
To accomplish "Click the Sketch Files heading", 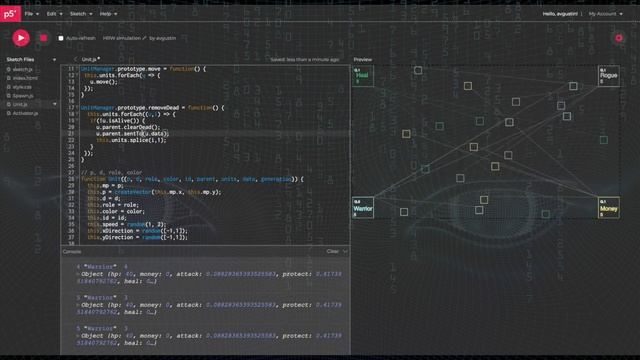I will (20, 60).
